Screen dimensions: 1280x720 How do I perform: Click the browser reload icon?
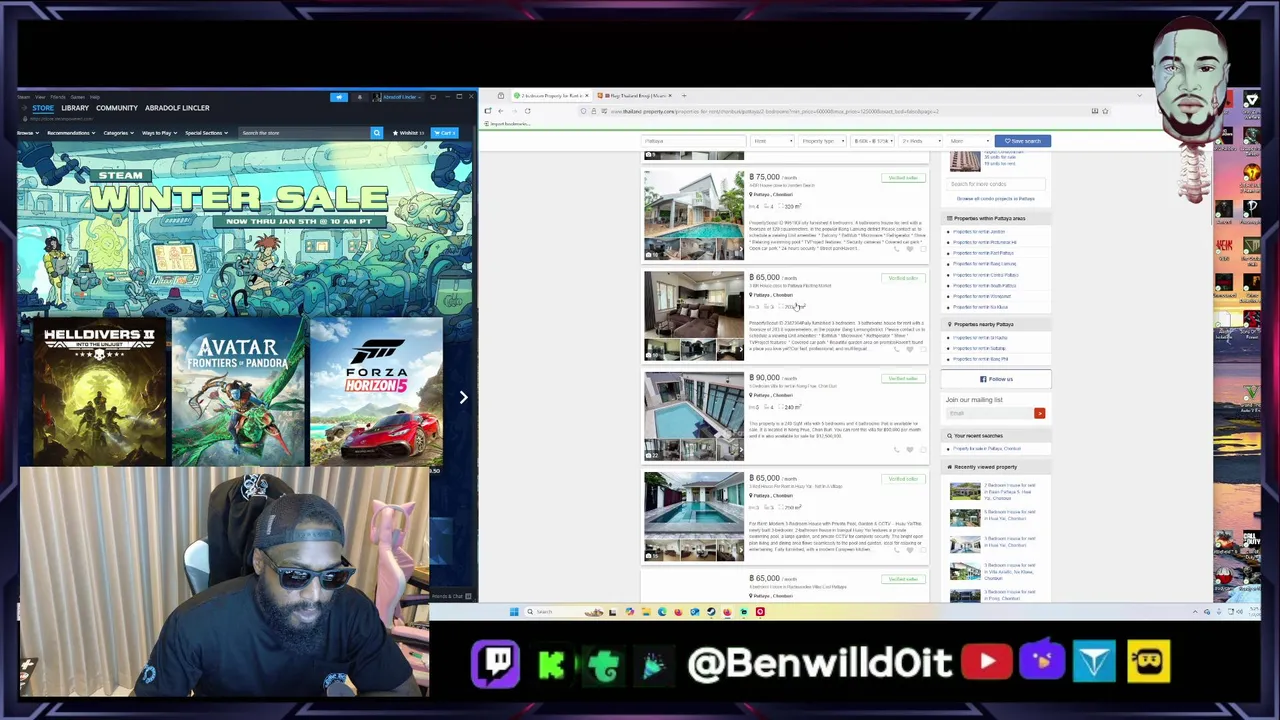(527, 111)
